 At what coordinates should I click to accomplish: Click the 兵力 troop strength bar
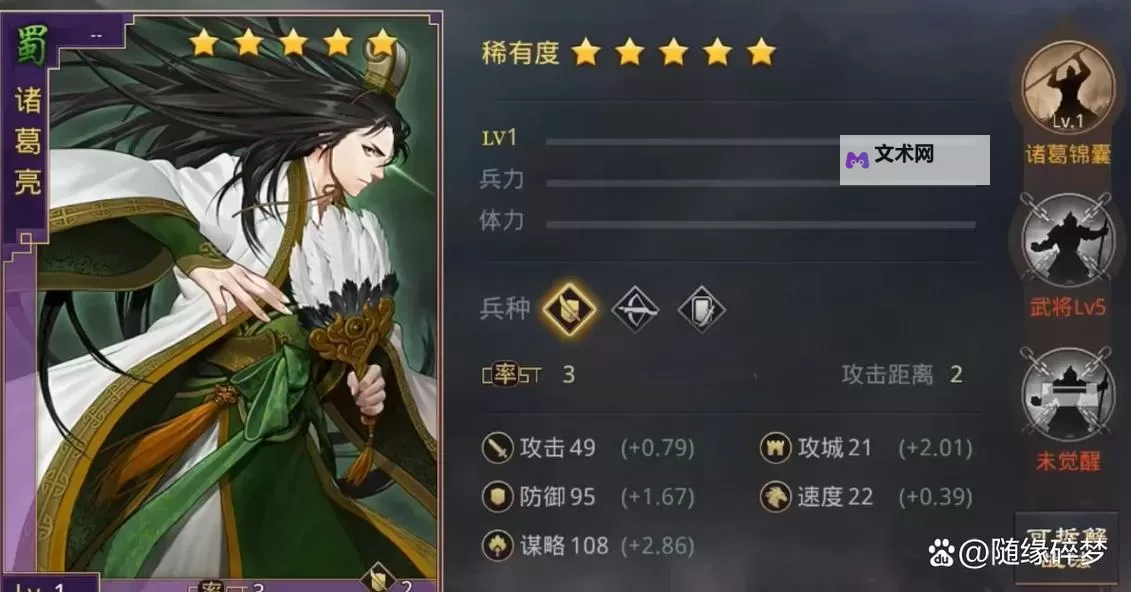(x=760, y=183)
